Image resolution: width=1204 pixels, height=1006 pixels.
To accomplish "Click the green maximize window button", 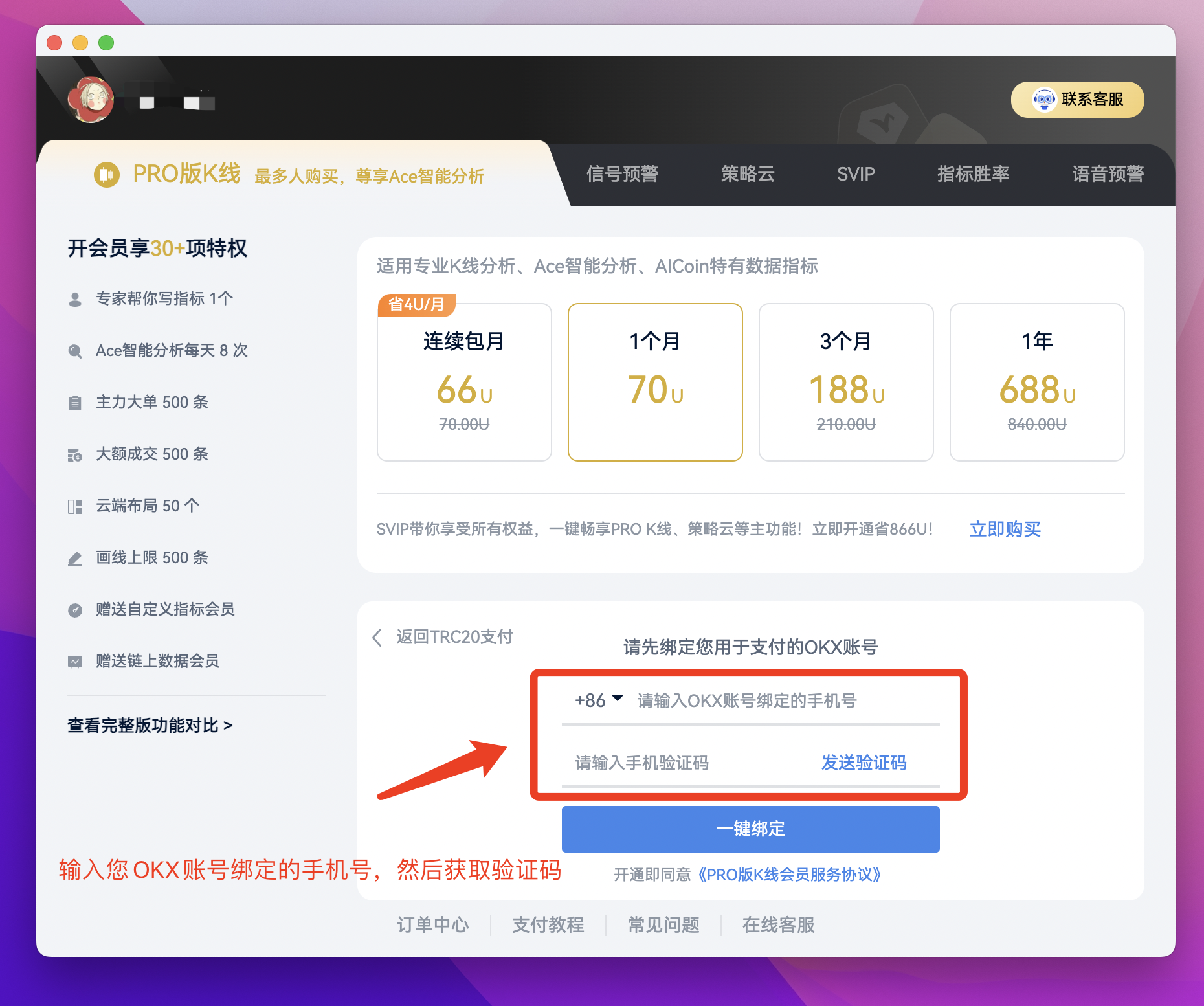I will tap(106, 43).
